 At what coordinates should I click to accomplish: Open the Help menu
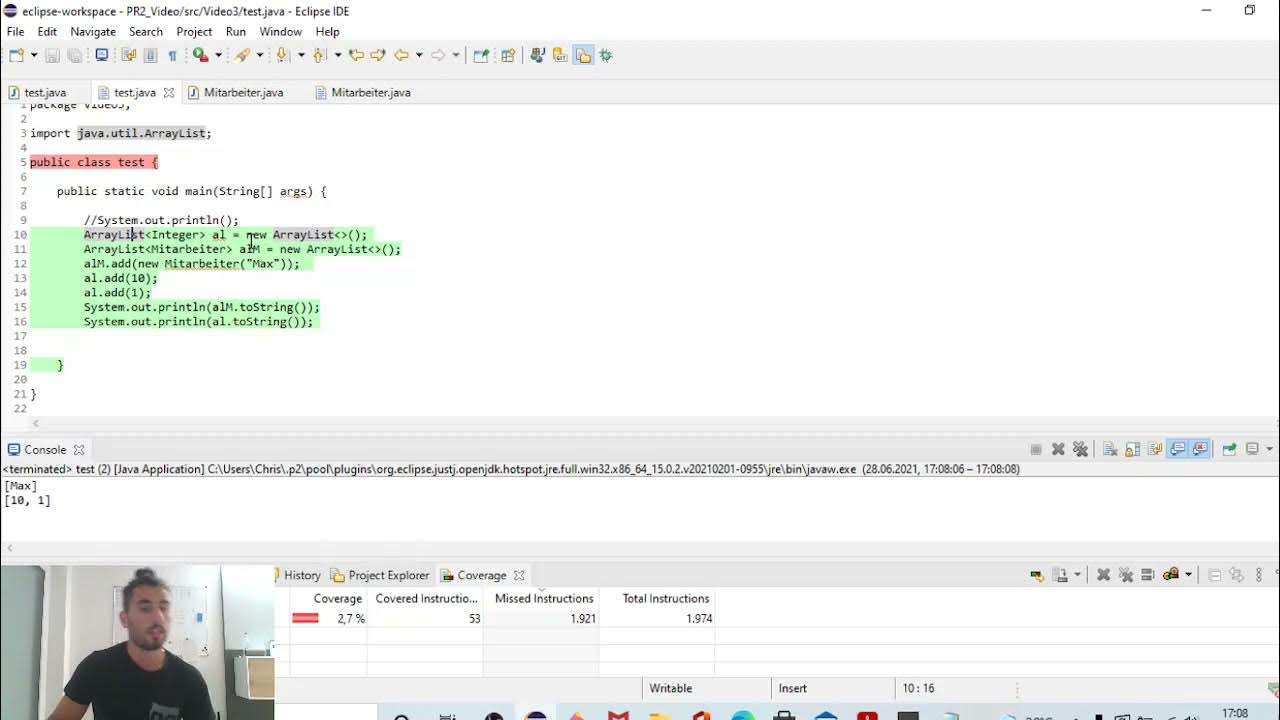click(327, 32)
